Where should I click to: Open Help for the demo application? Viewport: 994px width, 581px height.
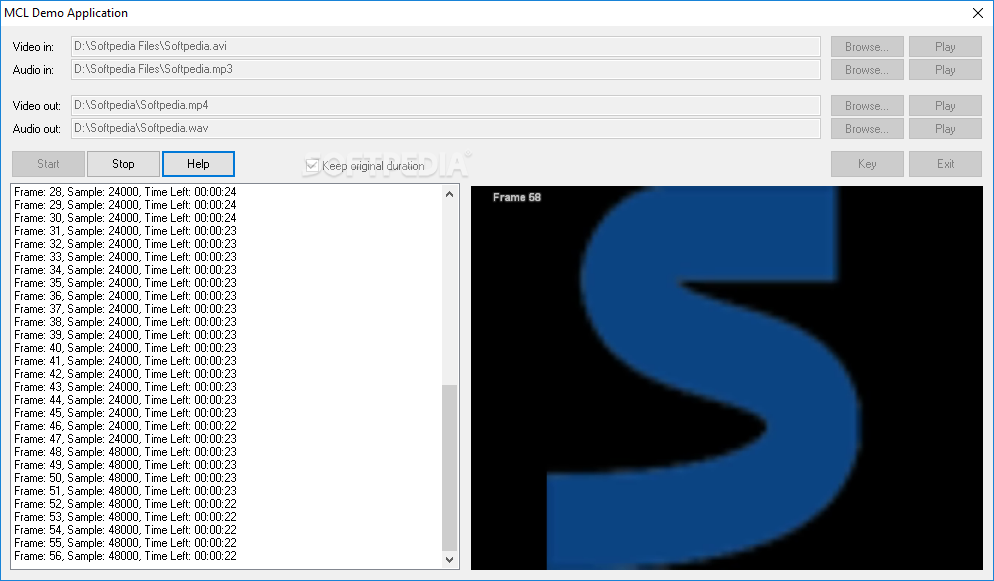click(x=198, y=164)
